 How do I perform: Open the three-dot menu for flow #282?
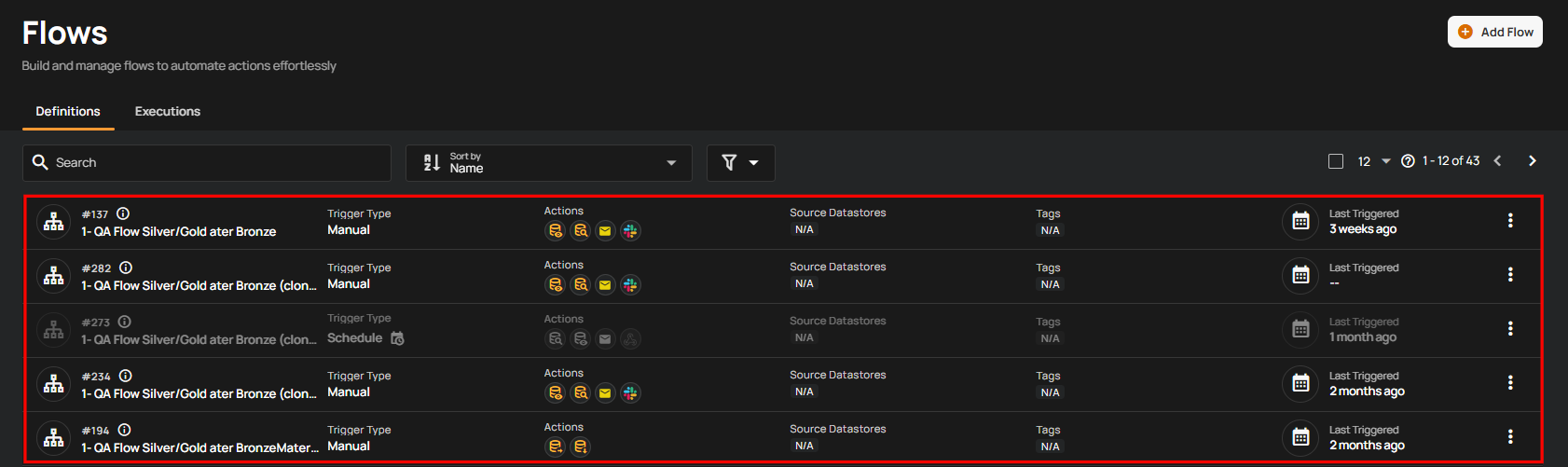[x=1510, y=275]
